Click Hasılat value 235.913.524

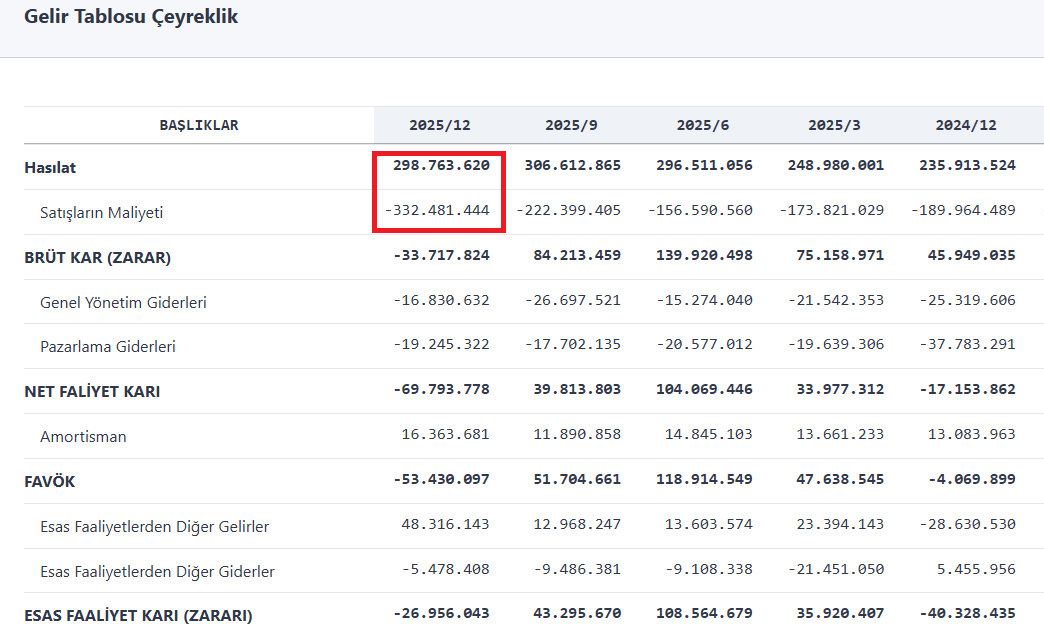click(x=967, y=165)
